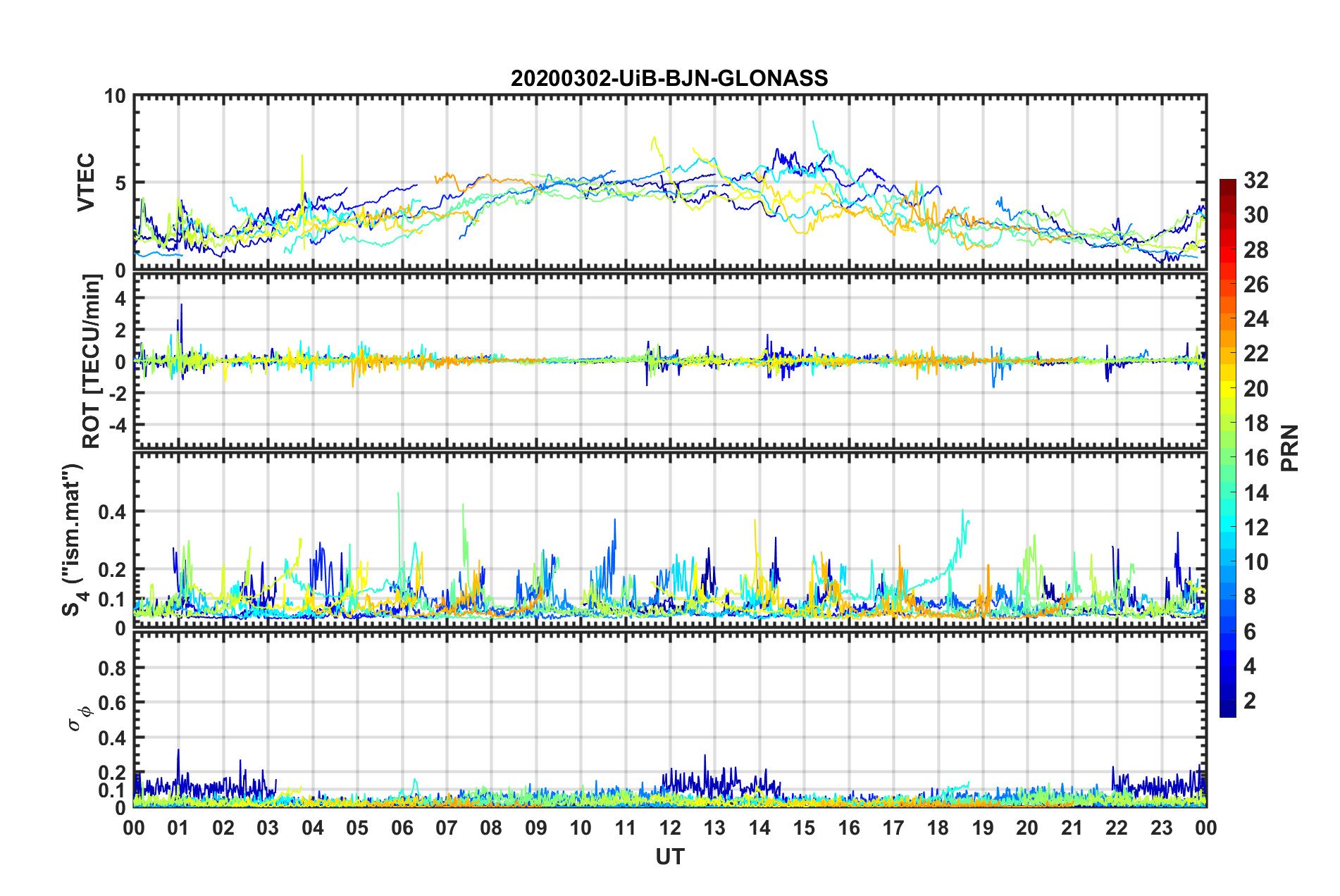The height and width of the screenshot is (896, 1340).
Task: Click x-axis hour tick 12
Action: coord(670,828)
